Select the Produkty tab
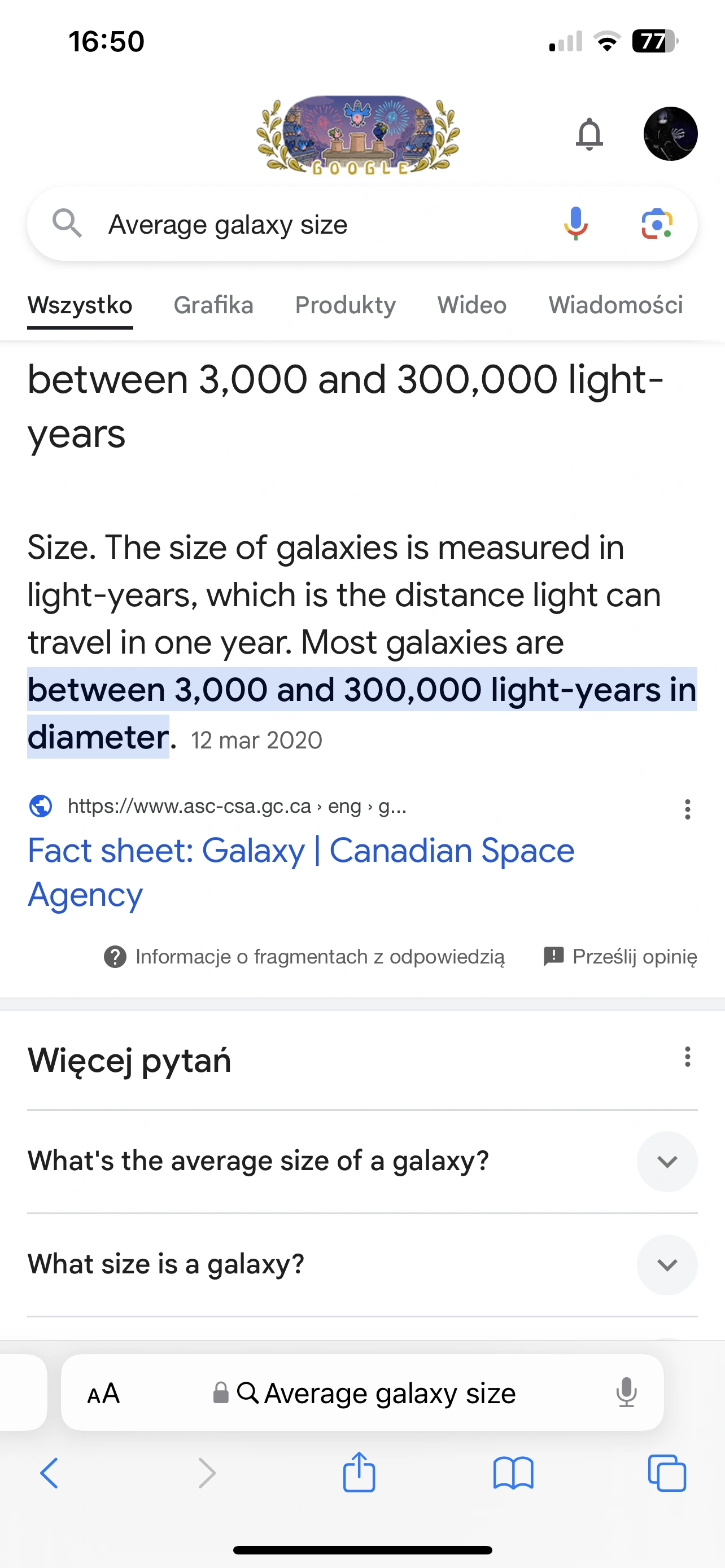 345,305
